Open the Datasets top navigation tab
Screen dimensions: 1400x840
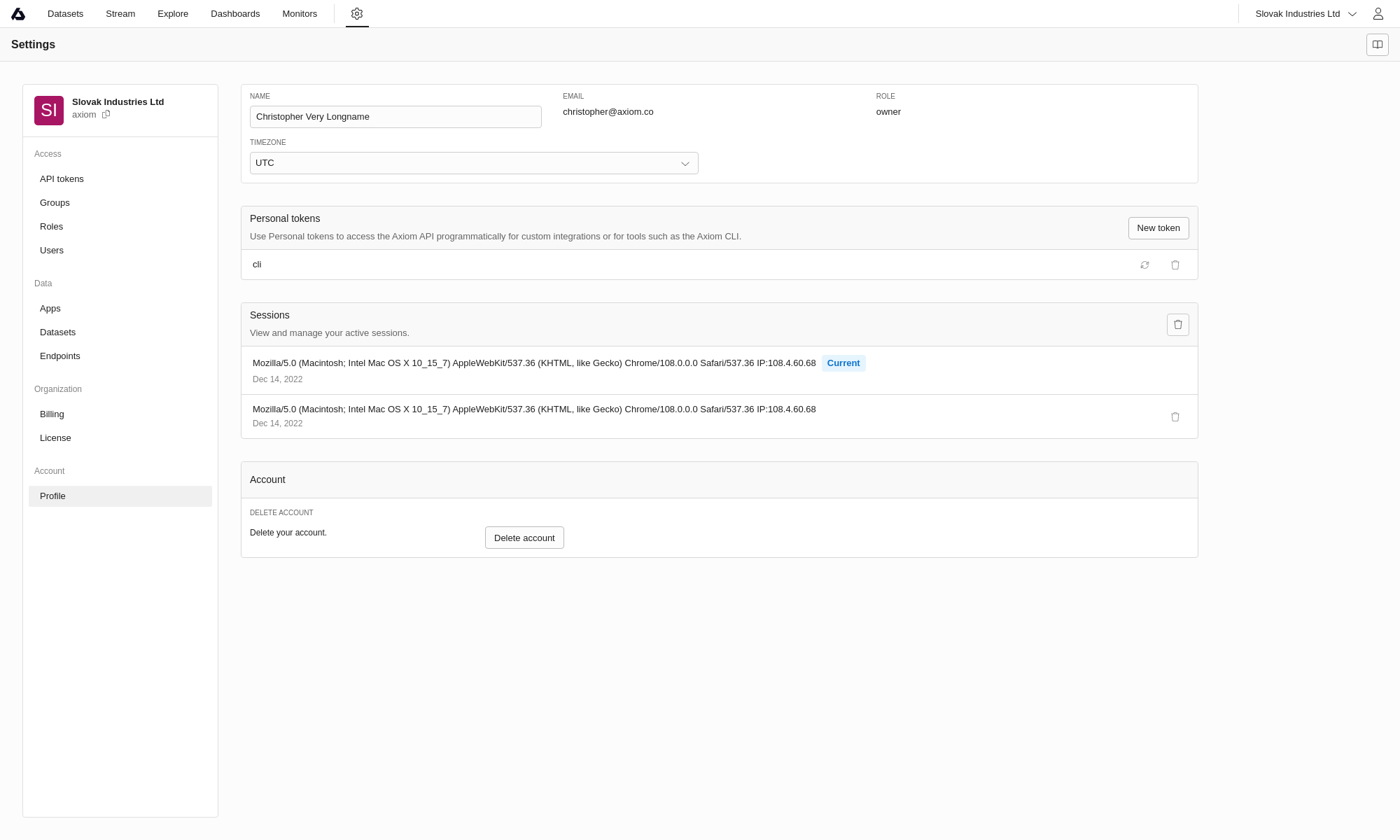pyautogui.click(x=65, y=14)
